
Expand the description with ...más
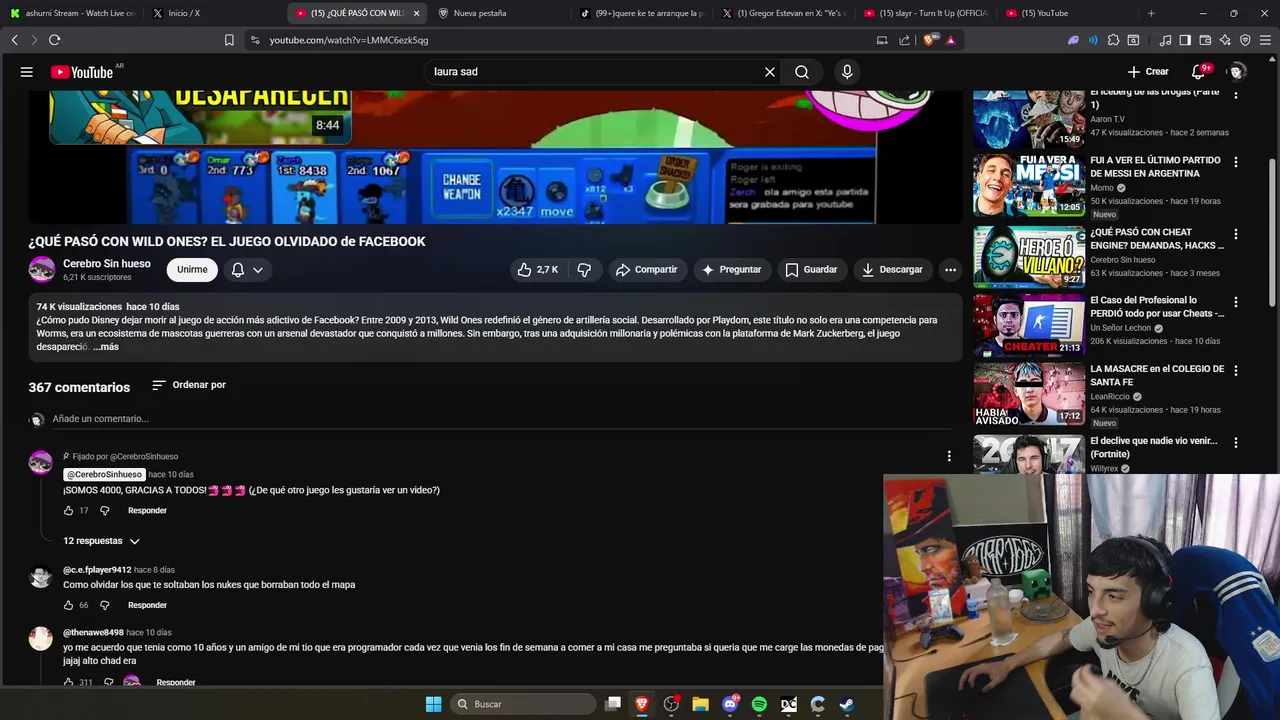pyautogui.click(x=106, y=347)
